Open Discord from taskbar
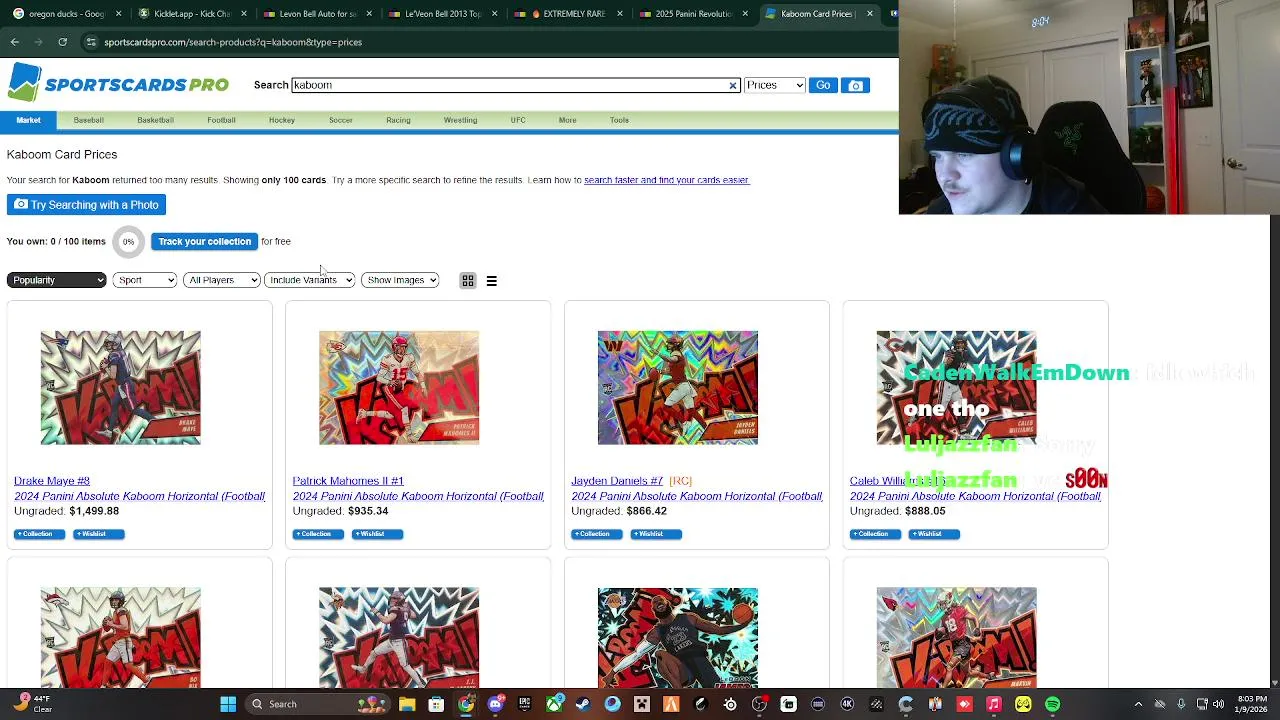This screenshot has width=1280, height=720. (495, 704)
